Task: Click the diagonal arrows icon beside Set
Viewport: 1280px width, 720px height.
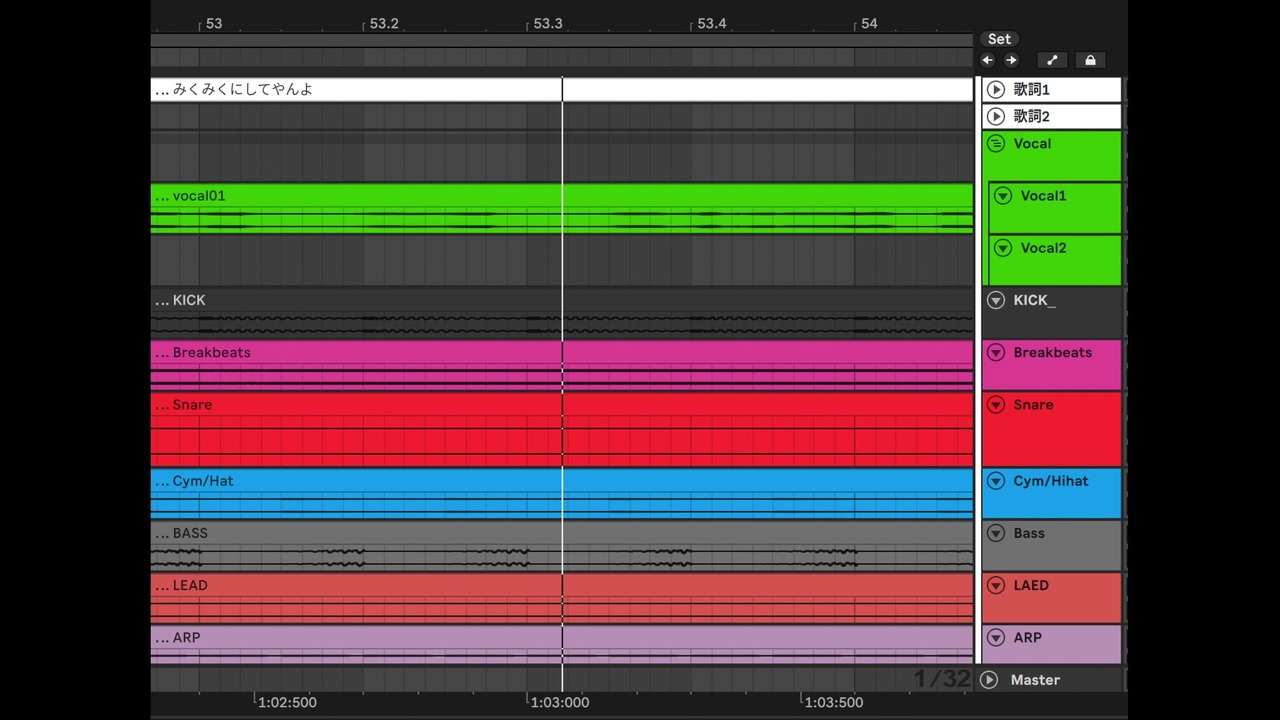Action: point(1052,60)
